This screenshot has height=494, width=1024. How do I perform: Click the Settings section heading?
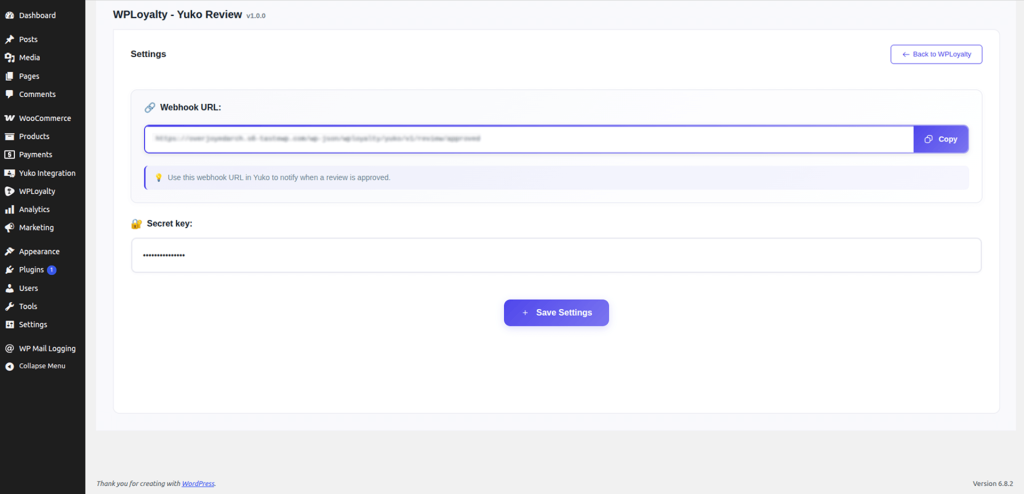[148, 54]
